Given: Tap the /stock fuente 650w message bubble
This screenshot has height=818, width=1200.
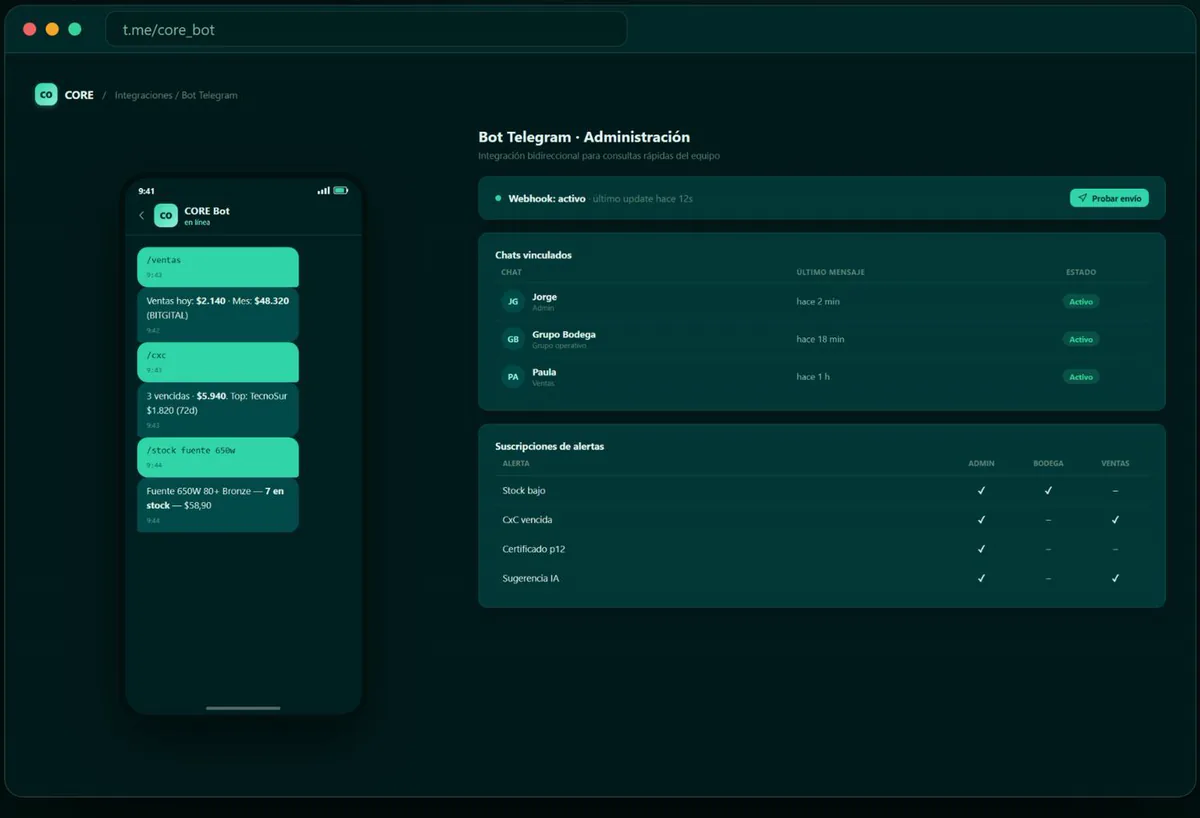Looking at the screenshot, I should click(218, 457).
